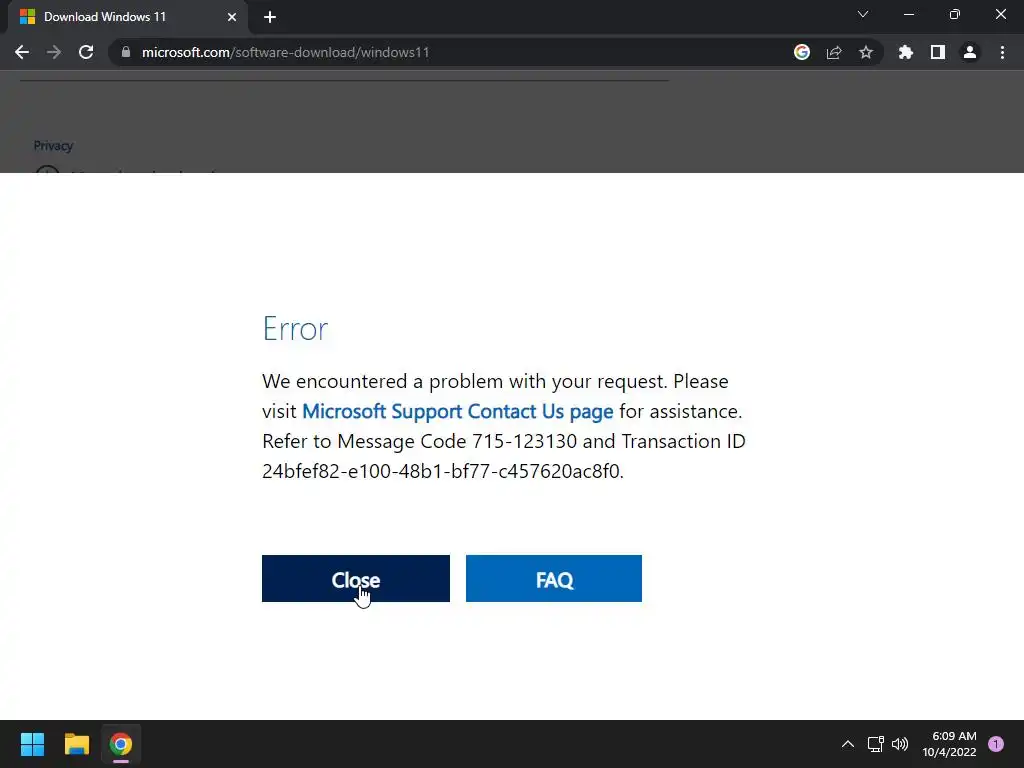Share this page icon
Image resolution: width=1024 pixels, height=768 pixels.
pyautogui.click(x=834, y=52)
